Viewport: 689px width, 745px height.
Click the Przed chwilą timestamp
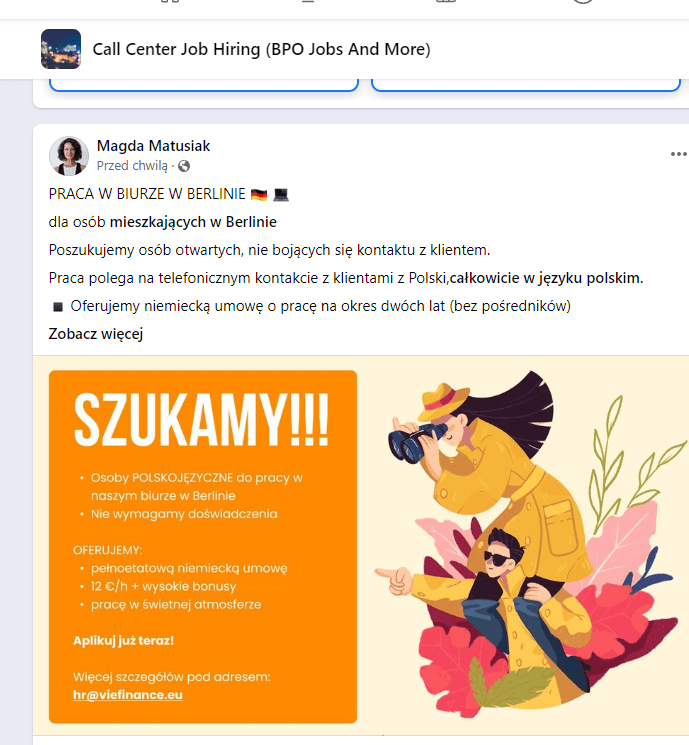coord(132,166)
